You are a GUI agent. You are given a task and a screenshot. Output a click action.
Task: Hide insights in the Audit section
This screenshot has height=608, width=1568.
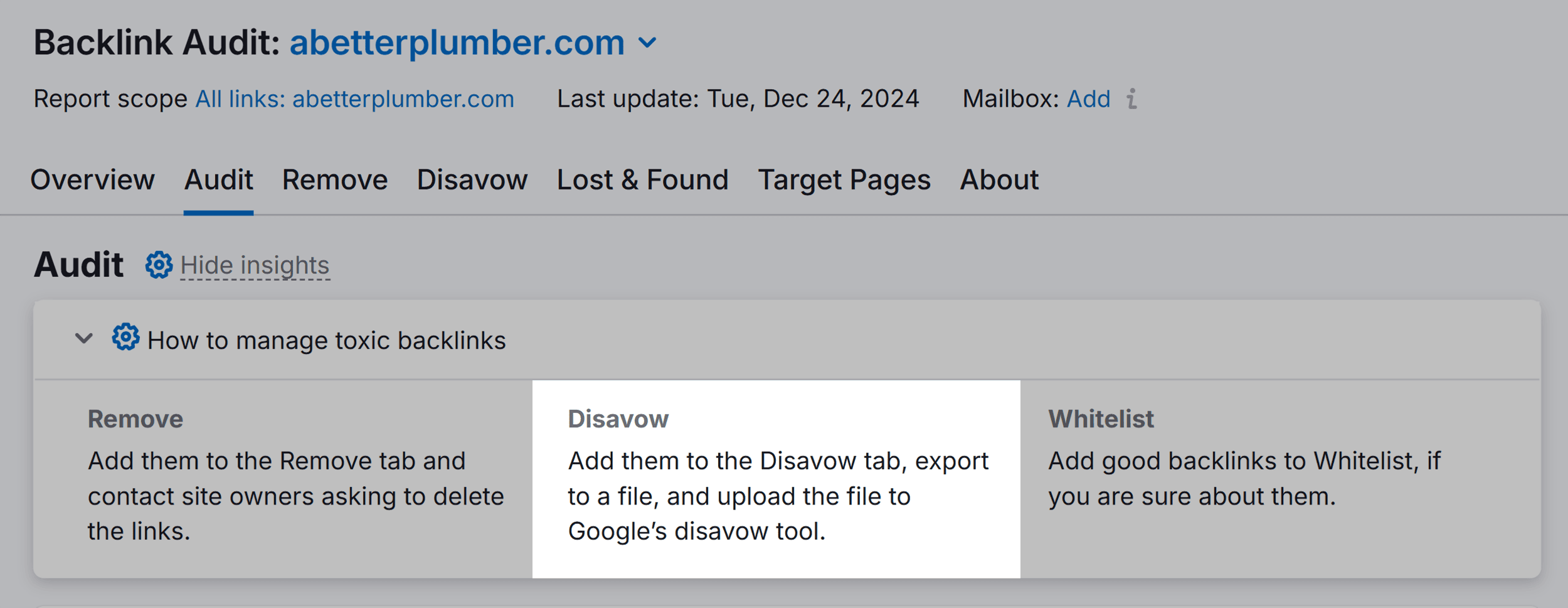(253, 264)
